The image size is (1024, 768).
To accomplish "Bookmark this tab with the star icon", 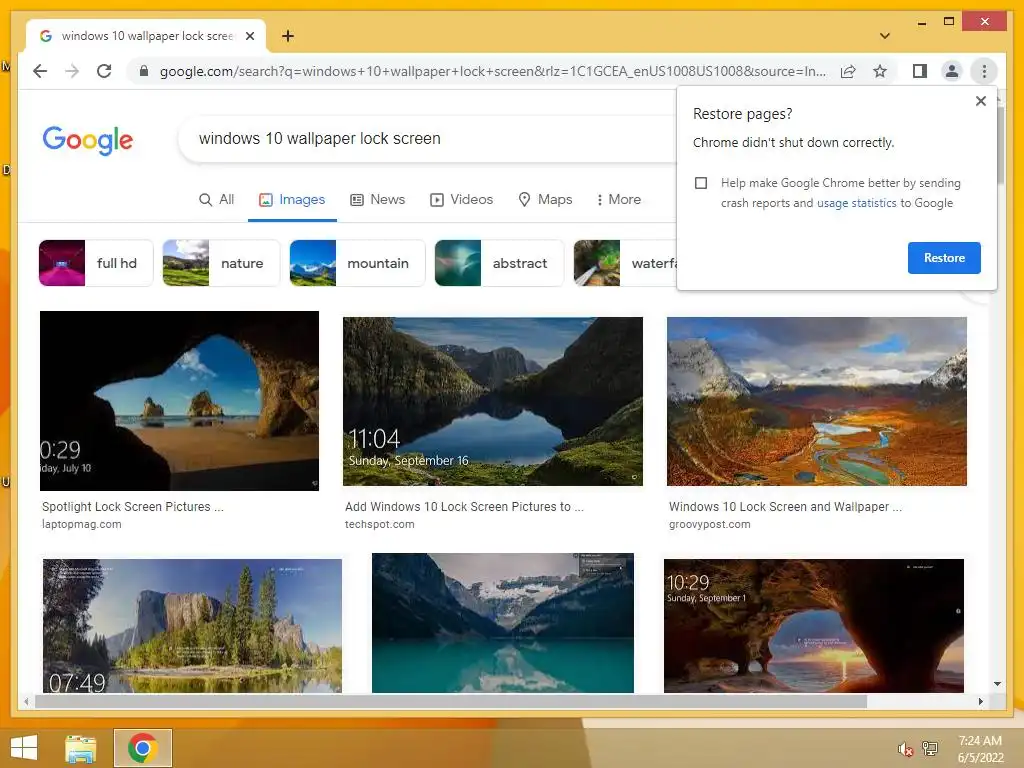I will [880, 71].
